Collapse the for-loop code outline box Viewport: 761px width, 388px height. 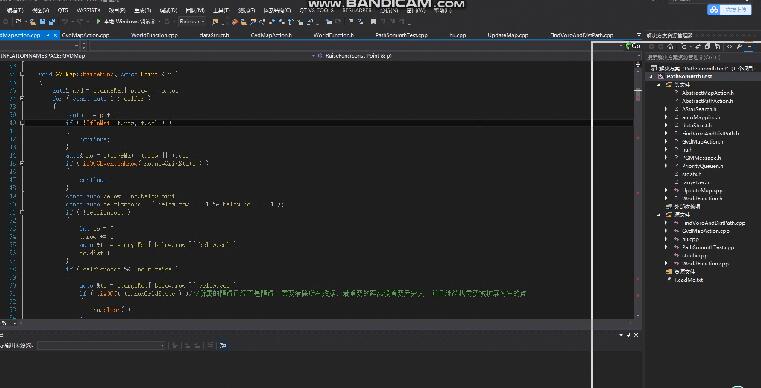click(22, 98)
